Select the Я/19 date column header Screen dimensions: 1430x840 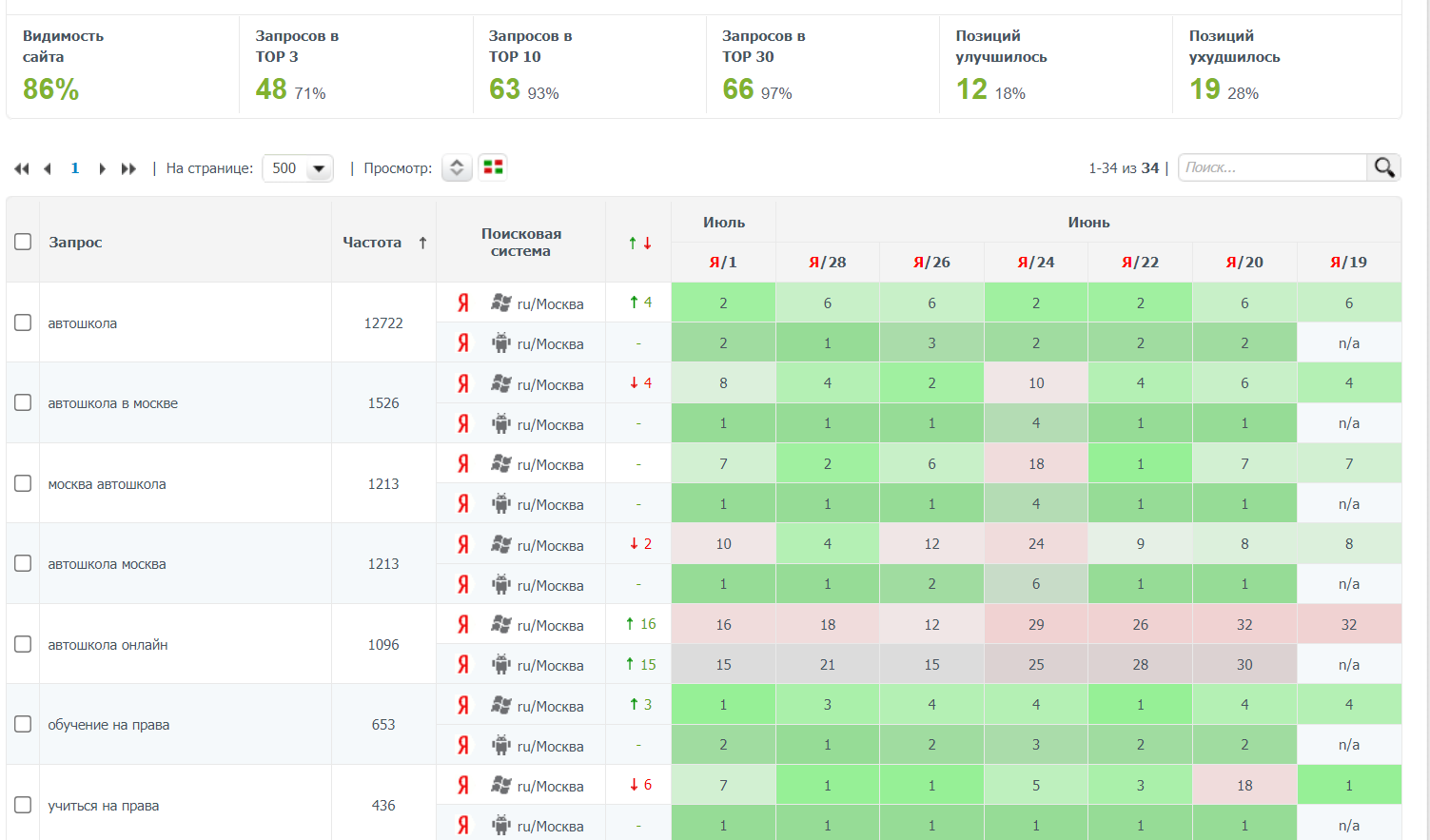pos(1349,263)
